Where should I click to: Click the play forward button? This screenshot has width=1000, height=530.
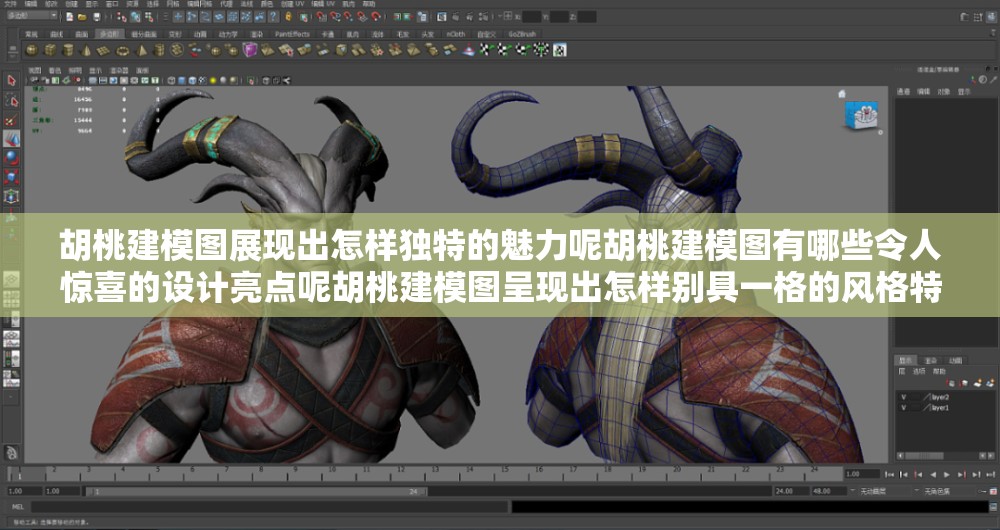coord(947,475)
